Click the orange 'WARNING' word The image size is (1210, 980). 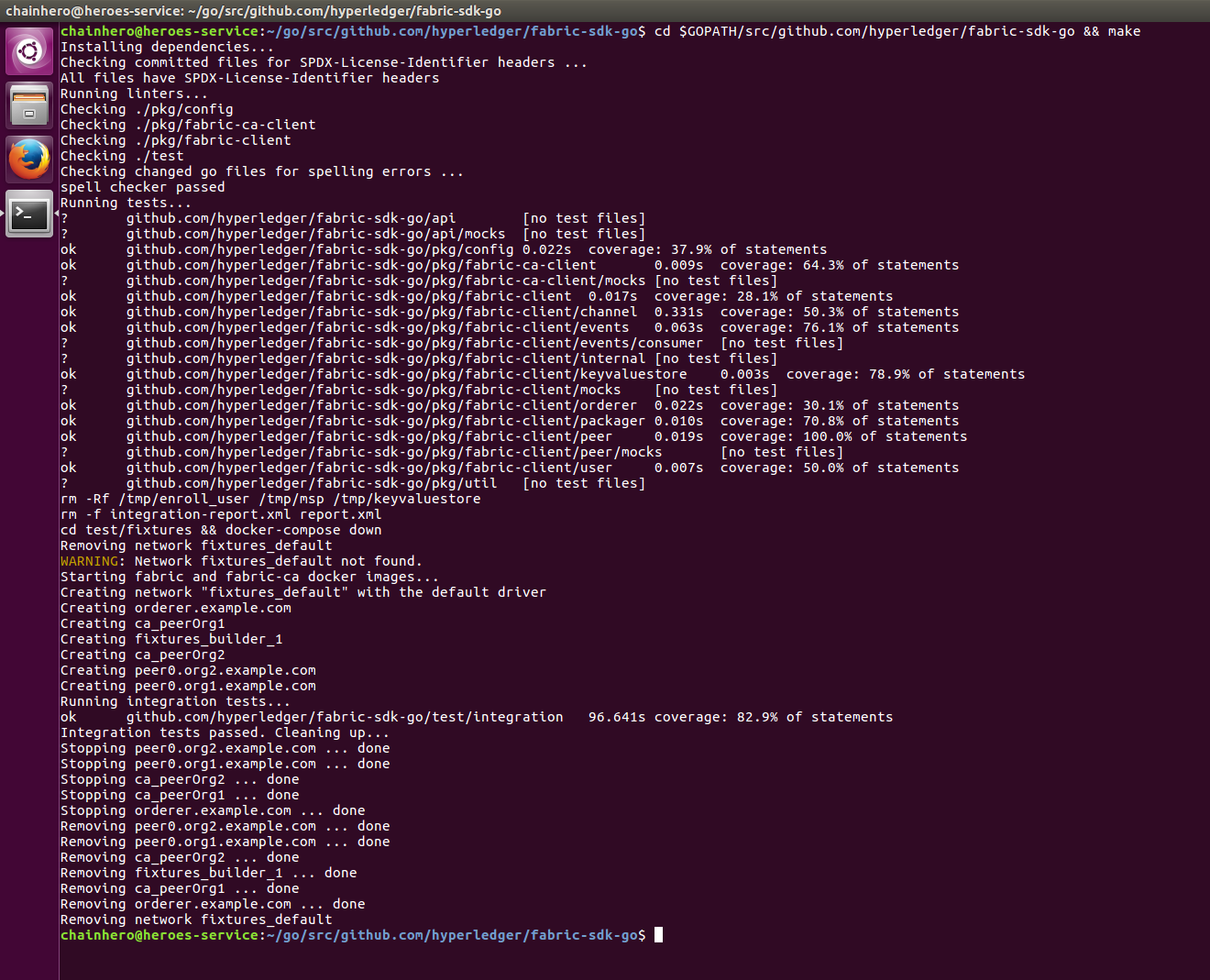[x=89, y=561]
